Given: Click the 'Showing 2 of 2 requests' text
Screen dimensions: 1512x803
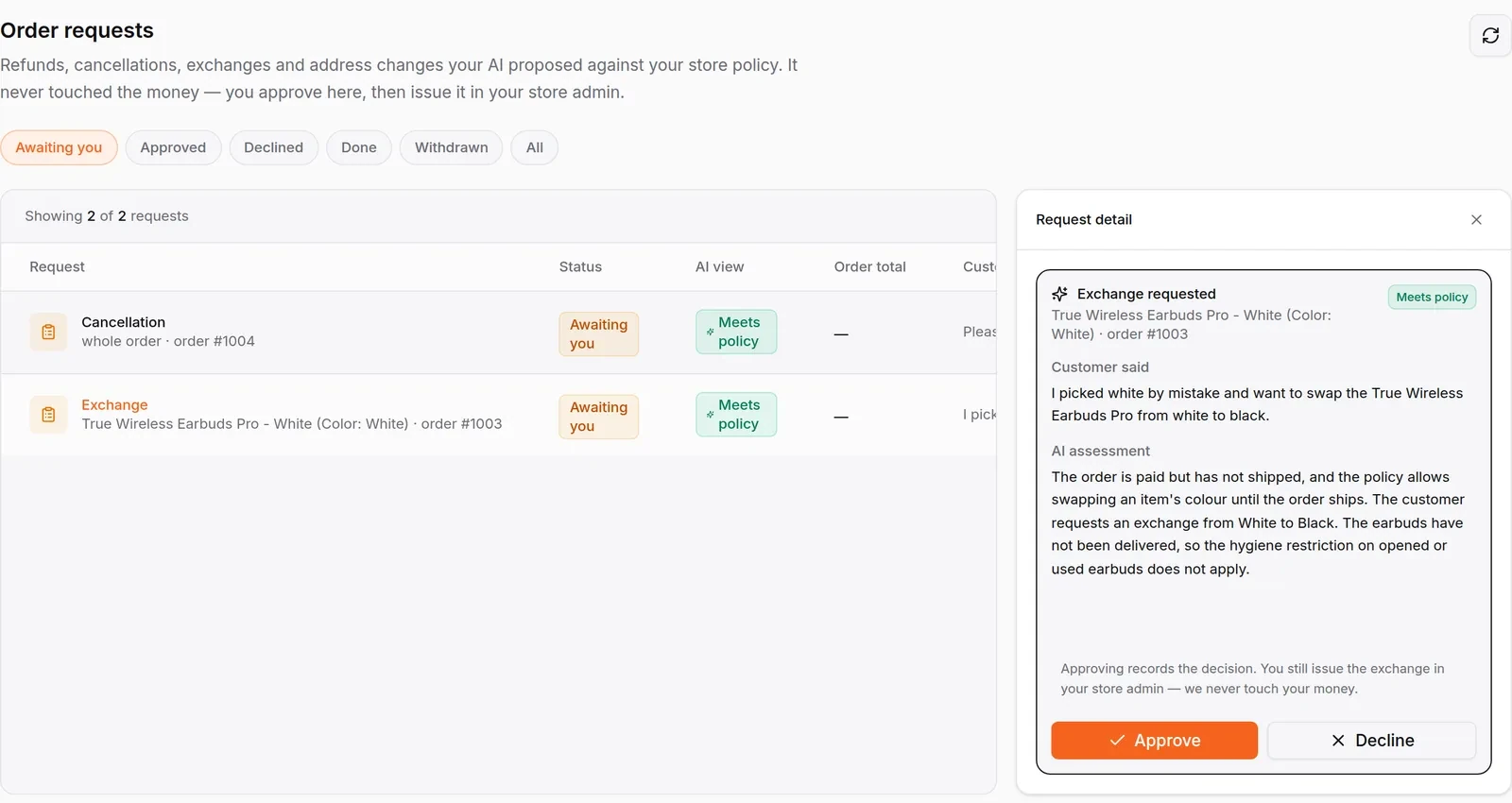Looking at the screenshot, I should pos(107,216).
